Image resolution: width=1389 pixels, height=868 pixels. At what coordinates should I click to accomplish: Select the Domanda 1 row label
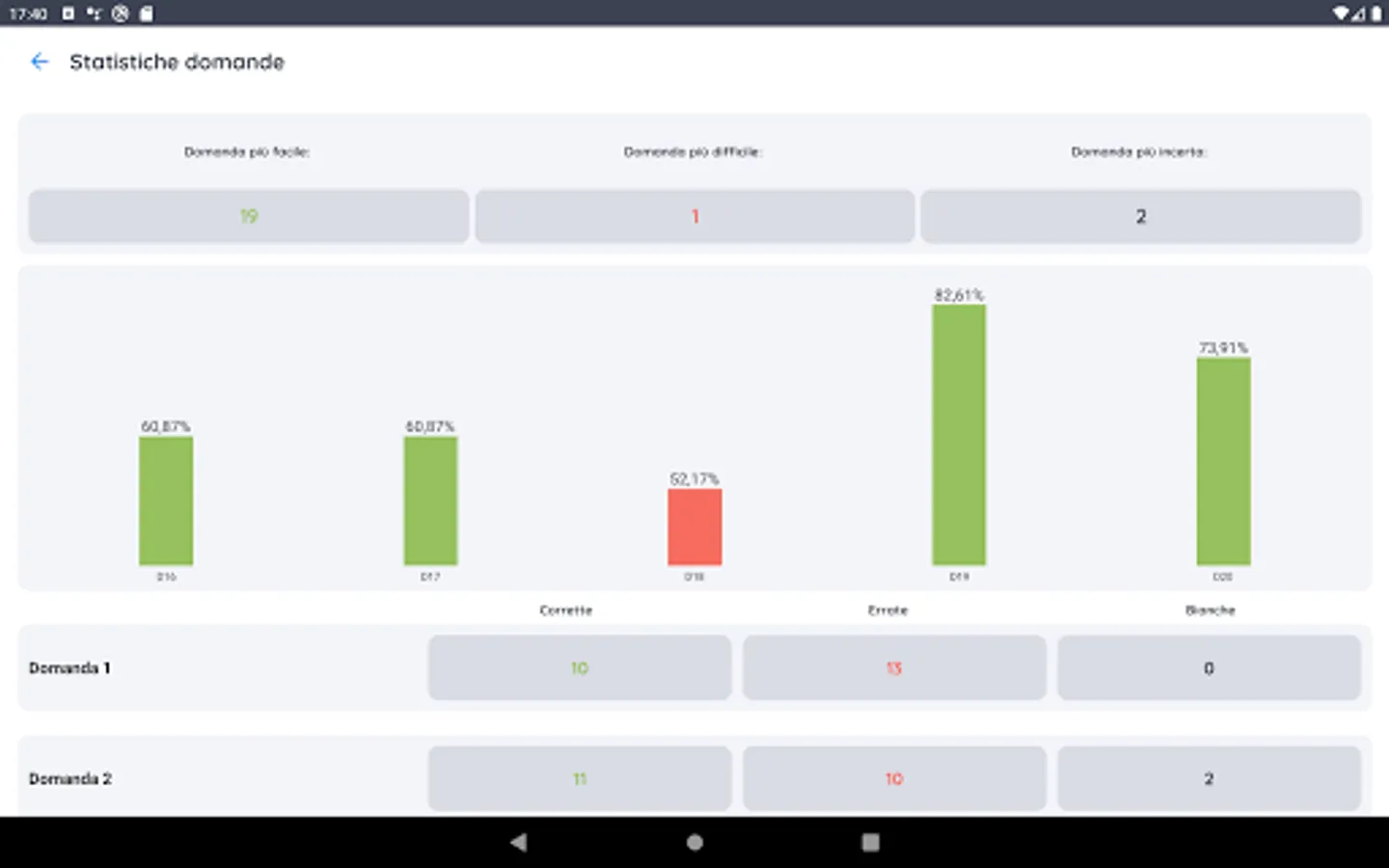69,667
